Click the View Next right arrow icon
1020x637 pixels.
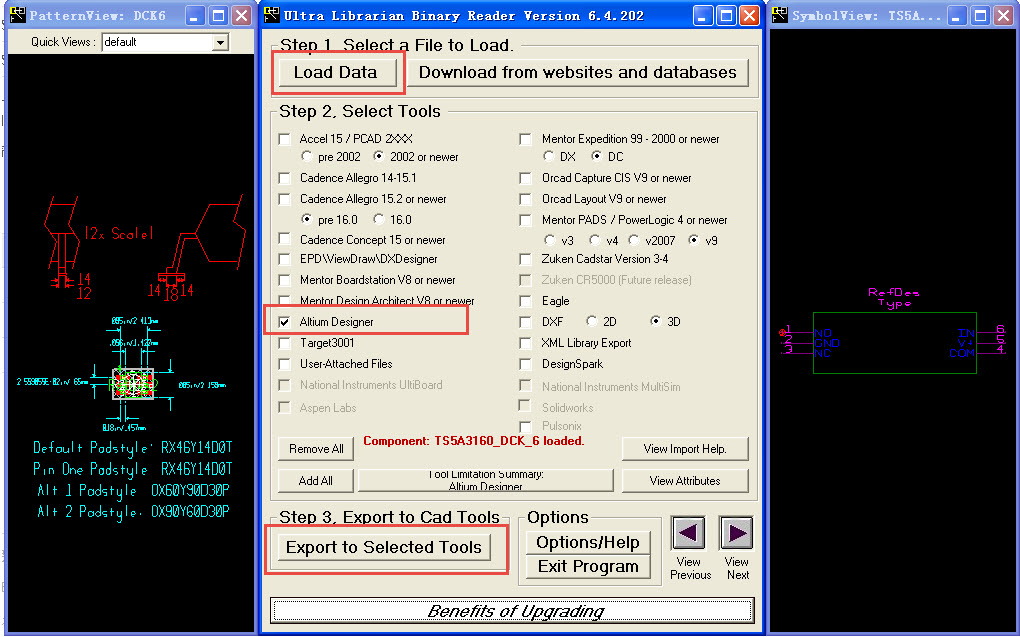[x=736, y=534]
